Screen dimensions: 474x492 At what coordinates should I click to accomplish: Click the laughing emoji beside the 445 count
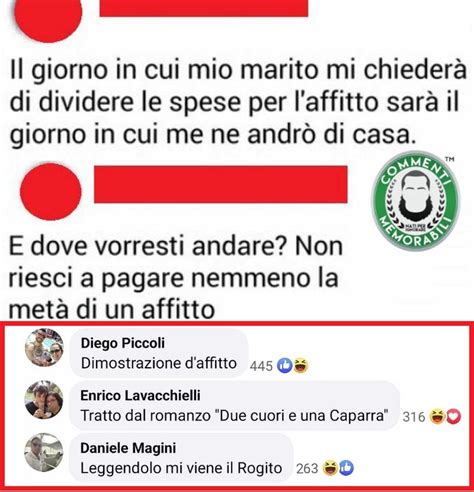click(300, 365)
